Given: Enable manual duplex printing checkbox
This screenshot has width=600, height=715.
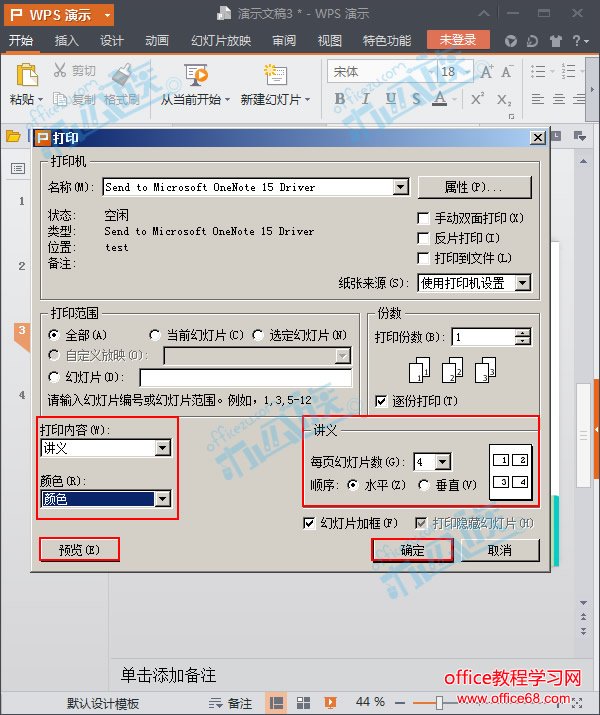Looking at the screenshot, I should [x=423, y=218].
